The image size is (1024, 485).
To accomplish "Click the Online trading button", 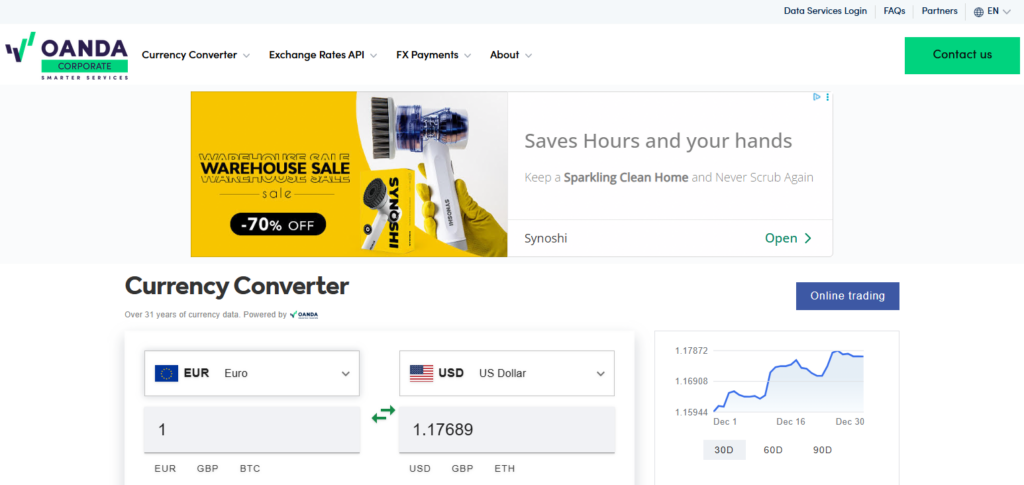I will pyautogui.click(x=847, y=296).
